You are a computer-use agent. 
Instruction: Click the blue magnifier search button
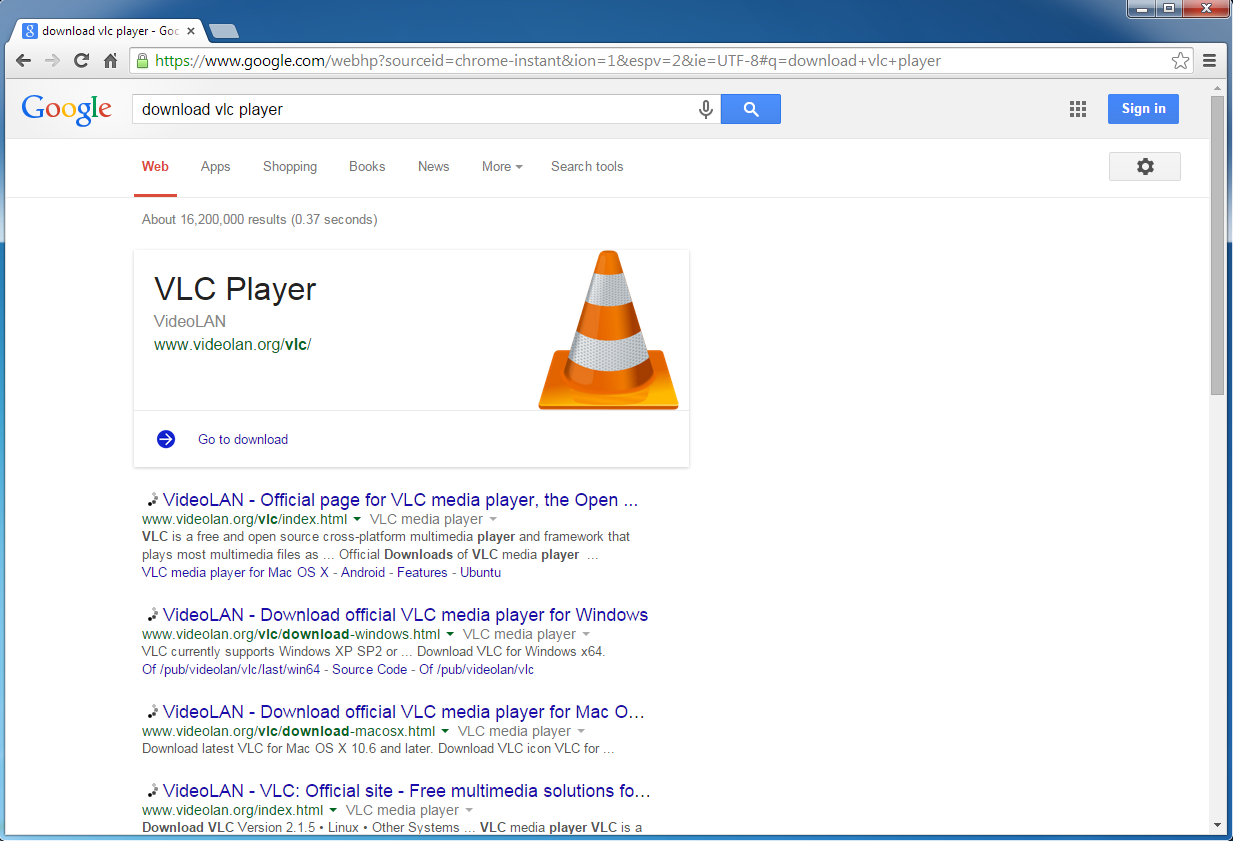751,109
